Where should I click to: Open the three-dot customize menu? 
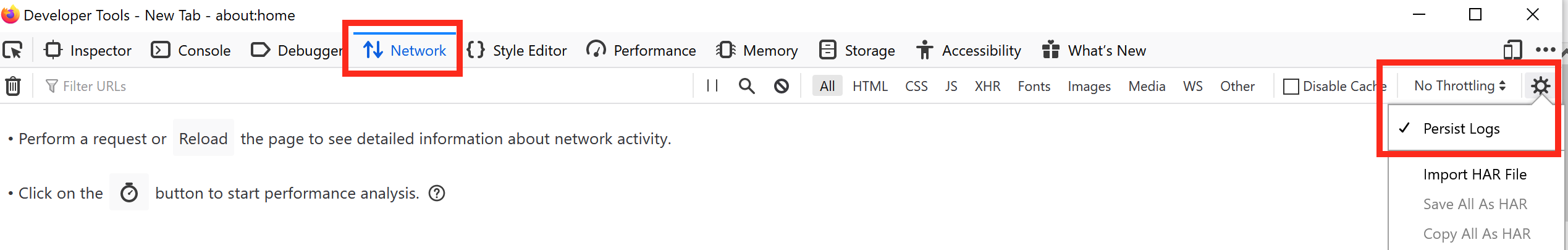click(1545, 50)
